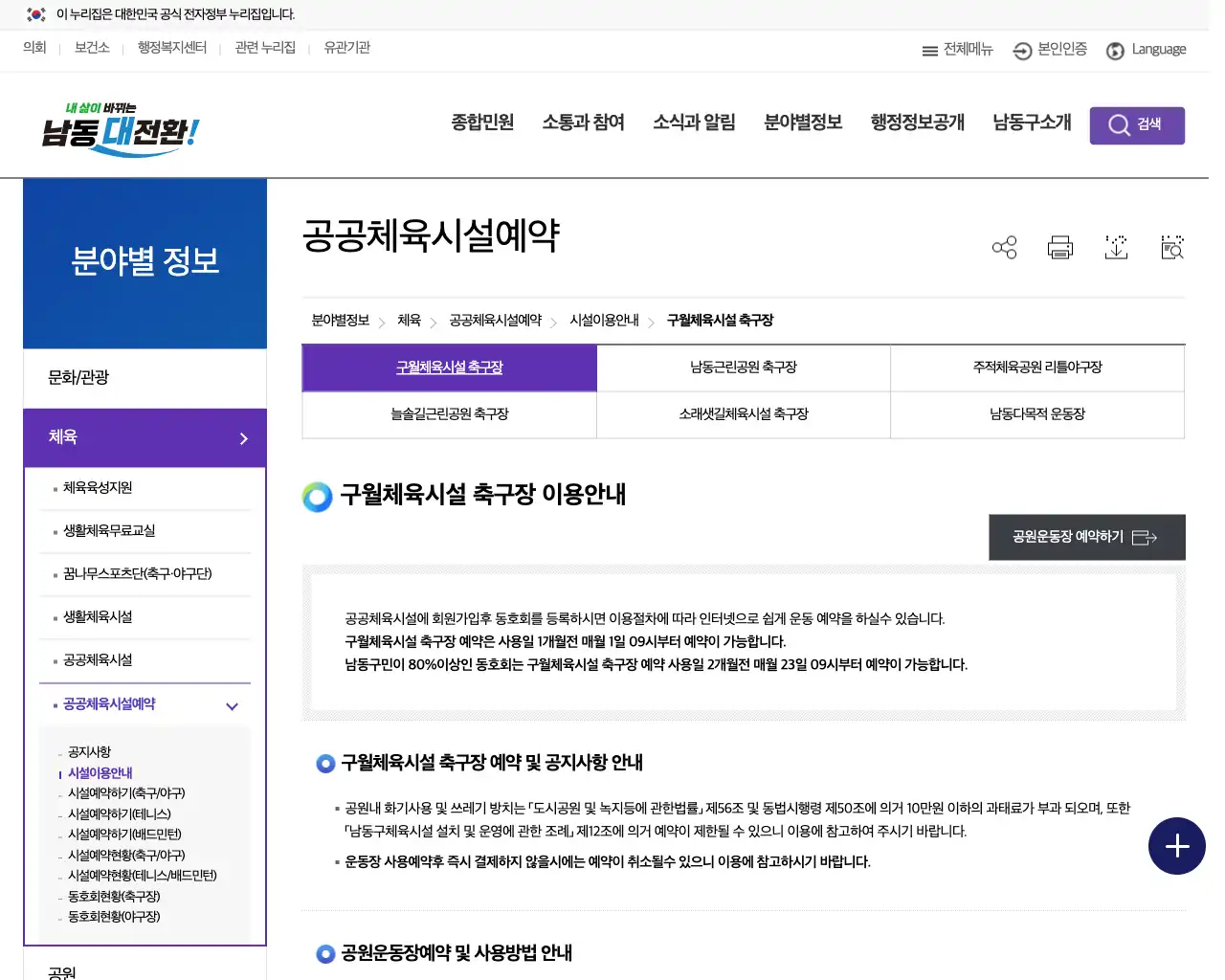This screenshot has height=980, width=1225.
Task: Open 행정정보공개 main menu
Action: [x=918, y=122]
